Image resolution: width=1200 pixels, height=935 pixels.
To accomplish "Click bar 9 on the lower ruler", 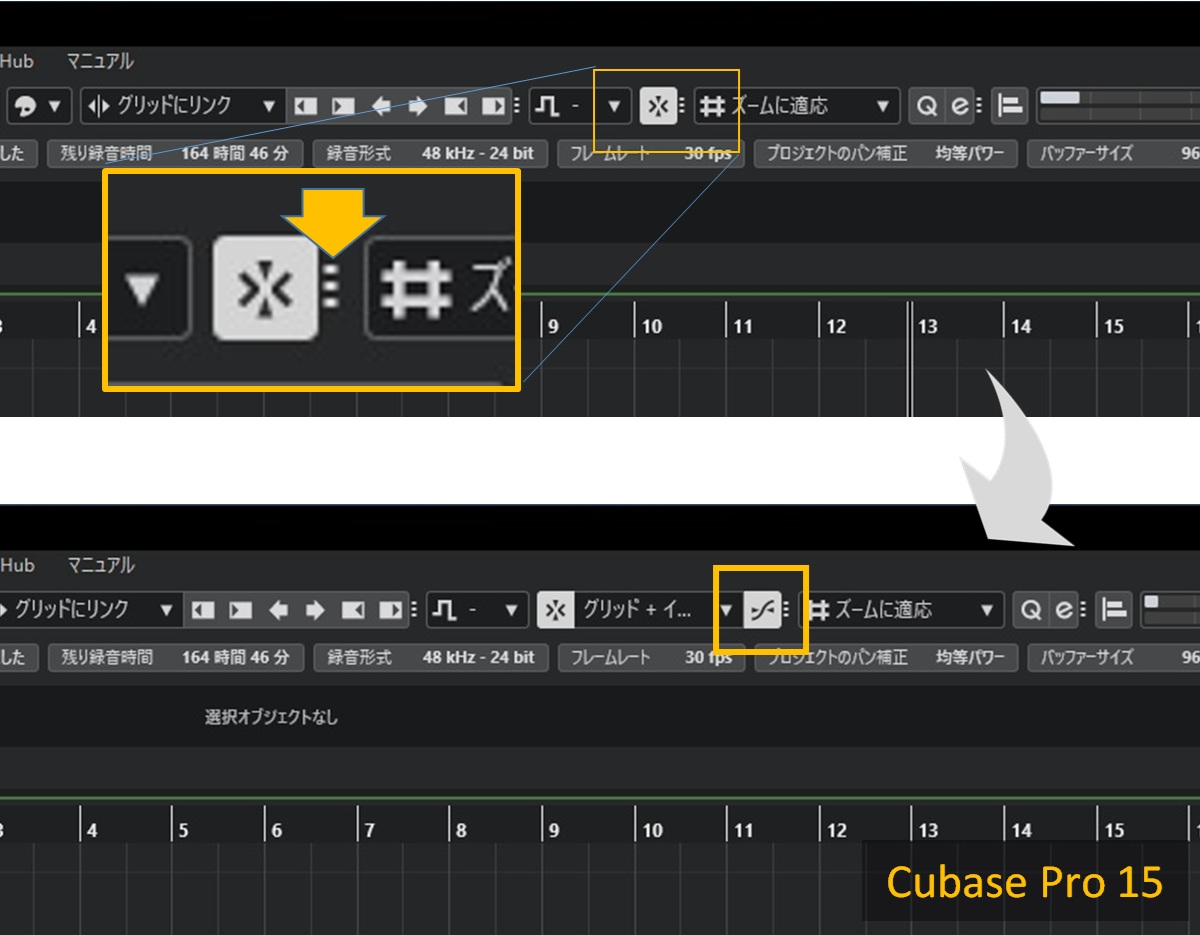I will [x=552, y=830].
